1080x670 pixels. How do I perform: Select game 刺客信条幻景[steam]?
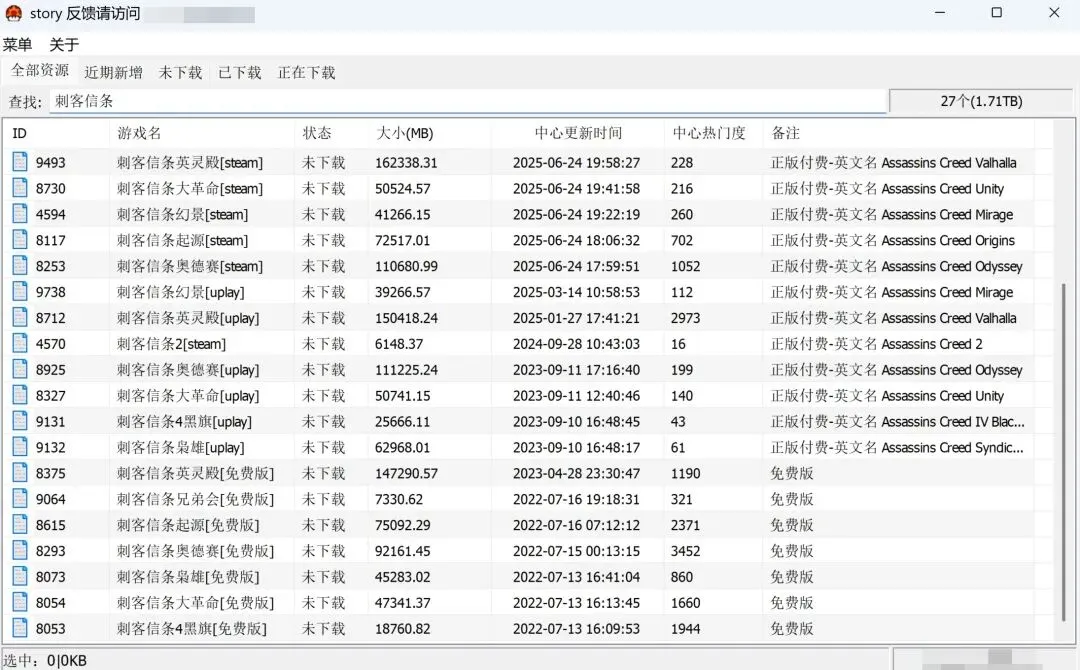coord(182,214)
